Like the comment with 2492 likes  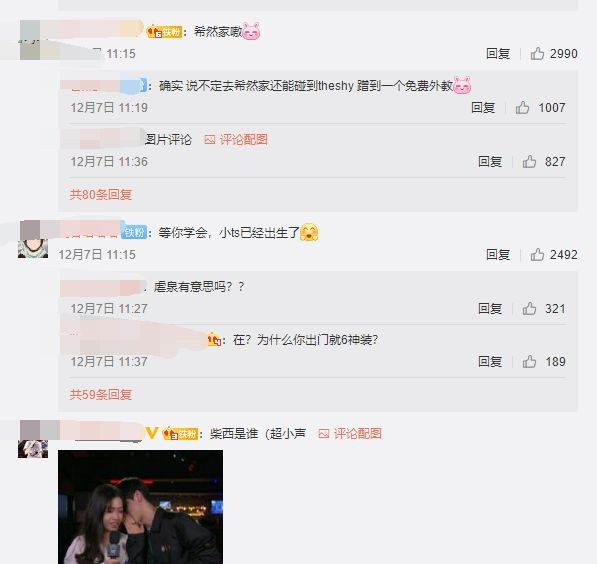pyautogui.click(x=537, y=254)
